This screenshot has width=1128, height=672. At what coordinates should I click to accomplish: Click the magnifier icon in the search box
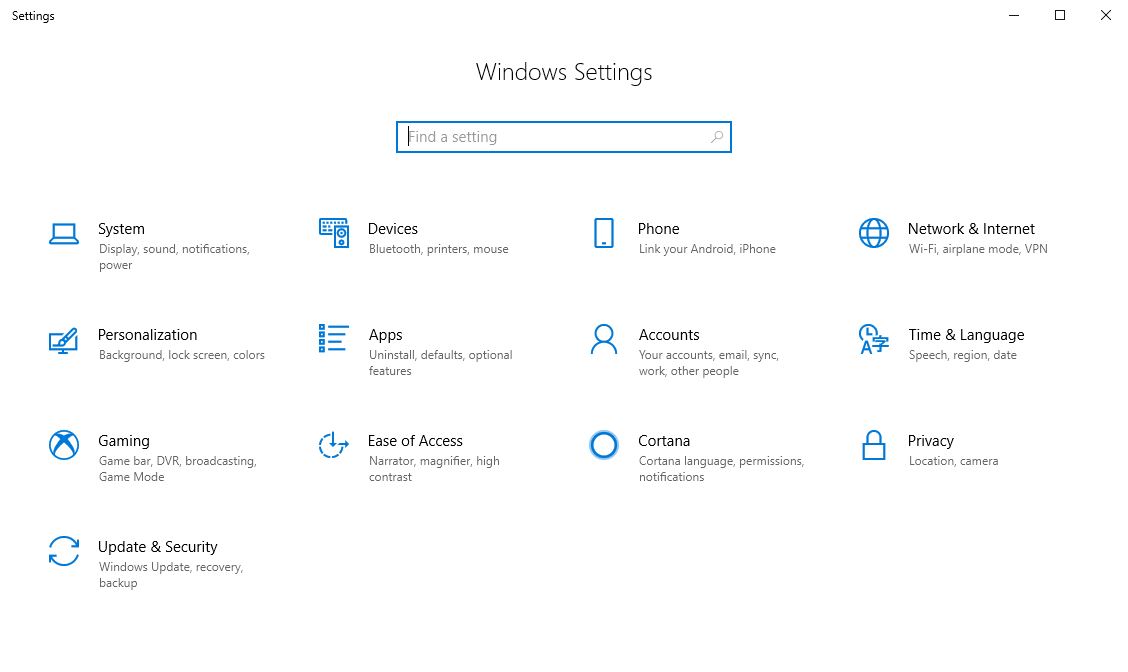coord(717,137)
